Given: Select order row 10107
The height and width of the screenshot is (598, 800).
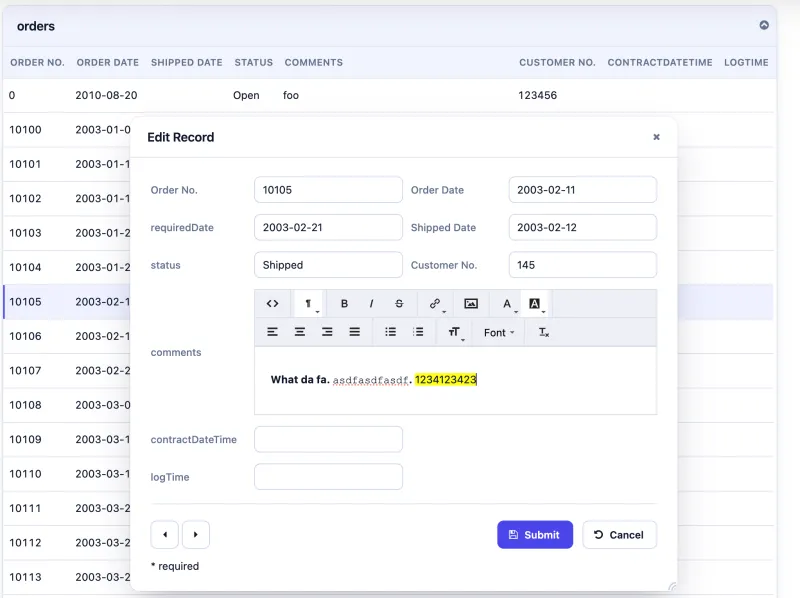Looking at the screenshot, I should click(x=67, y=370).
